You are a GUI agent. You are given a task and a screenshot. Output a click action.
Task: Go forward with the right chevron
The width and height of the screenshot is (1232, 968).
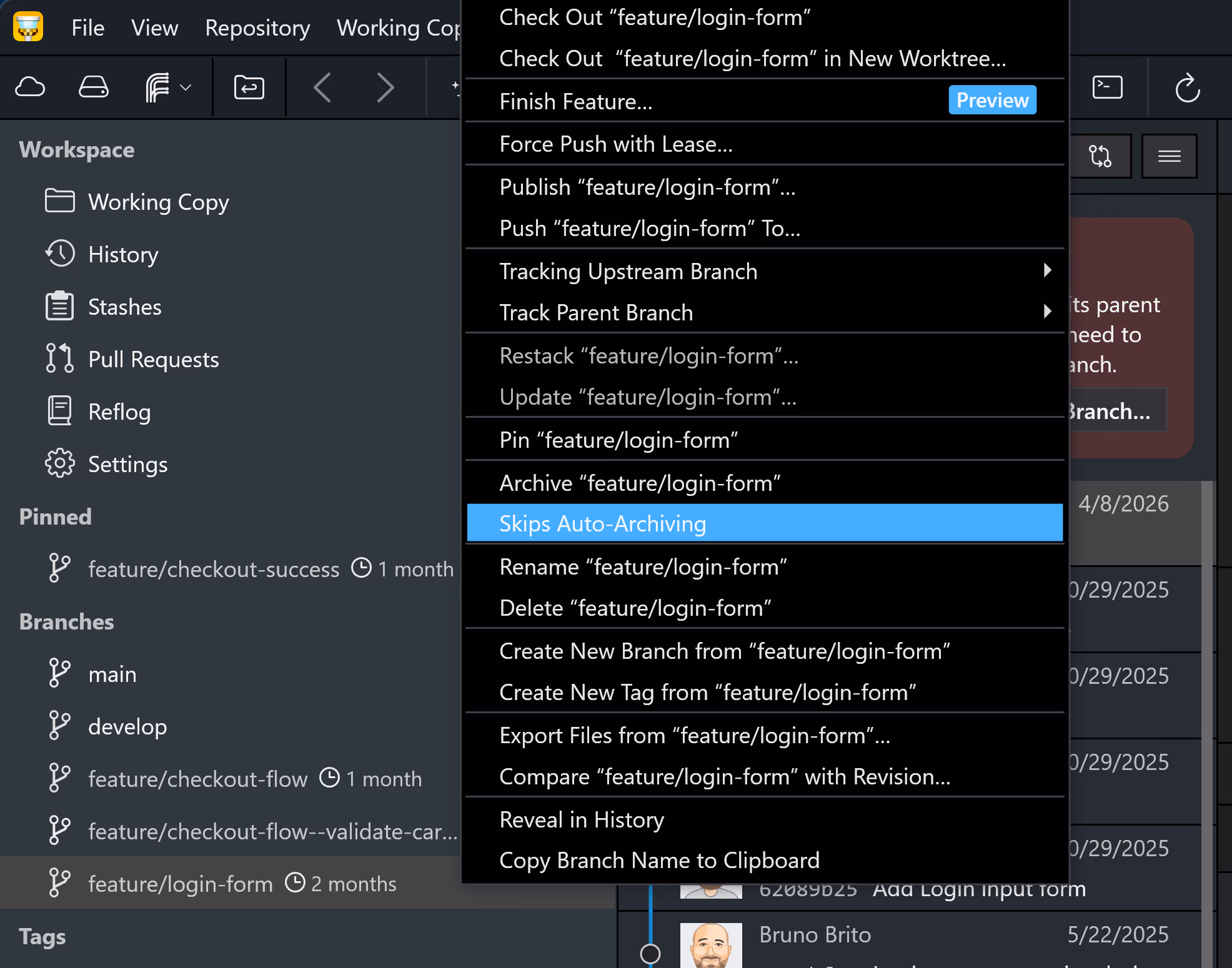(x=385, y=87)
